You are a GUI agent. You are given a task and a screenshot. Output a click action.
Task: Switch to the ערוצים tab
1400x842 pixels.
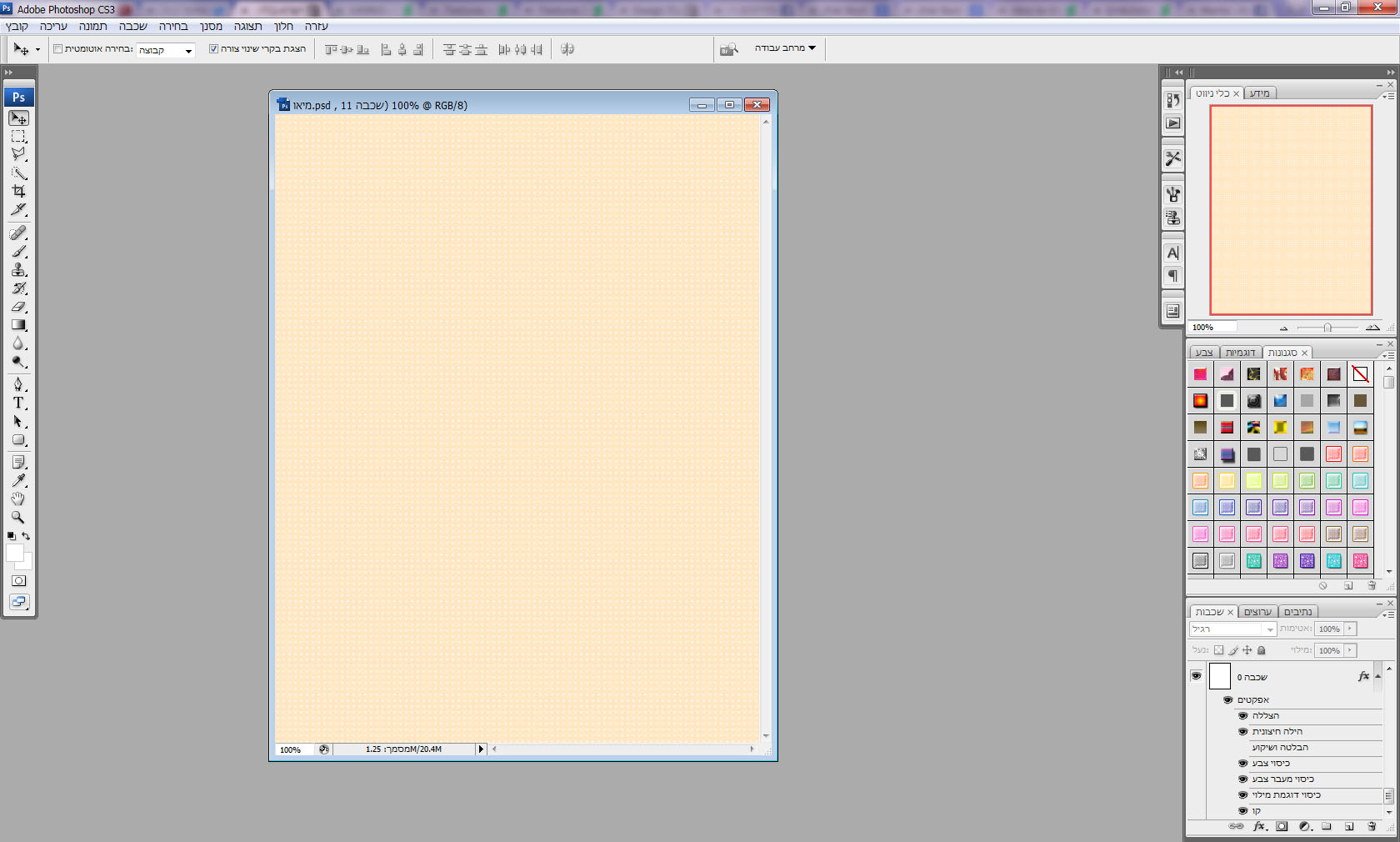[x=1257, y=612]
